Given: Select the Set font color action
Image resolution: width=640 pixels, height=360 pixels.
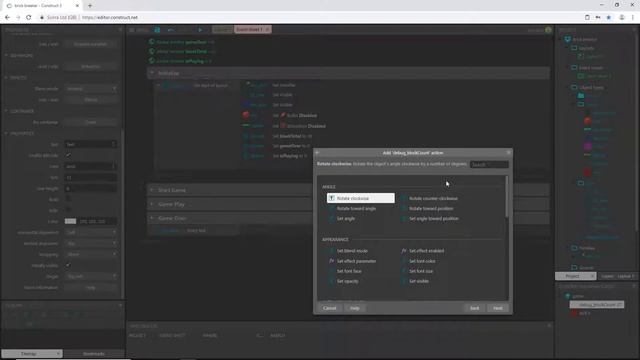Looking at the screenshot, I should coord(422,261).
